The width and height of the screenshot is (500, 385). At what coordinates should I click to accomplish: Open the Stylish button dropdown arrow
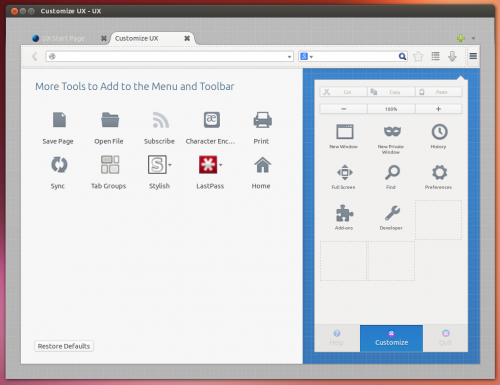tap(170, 165)
